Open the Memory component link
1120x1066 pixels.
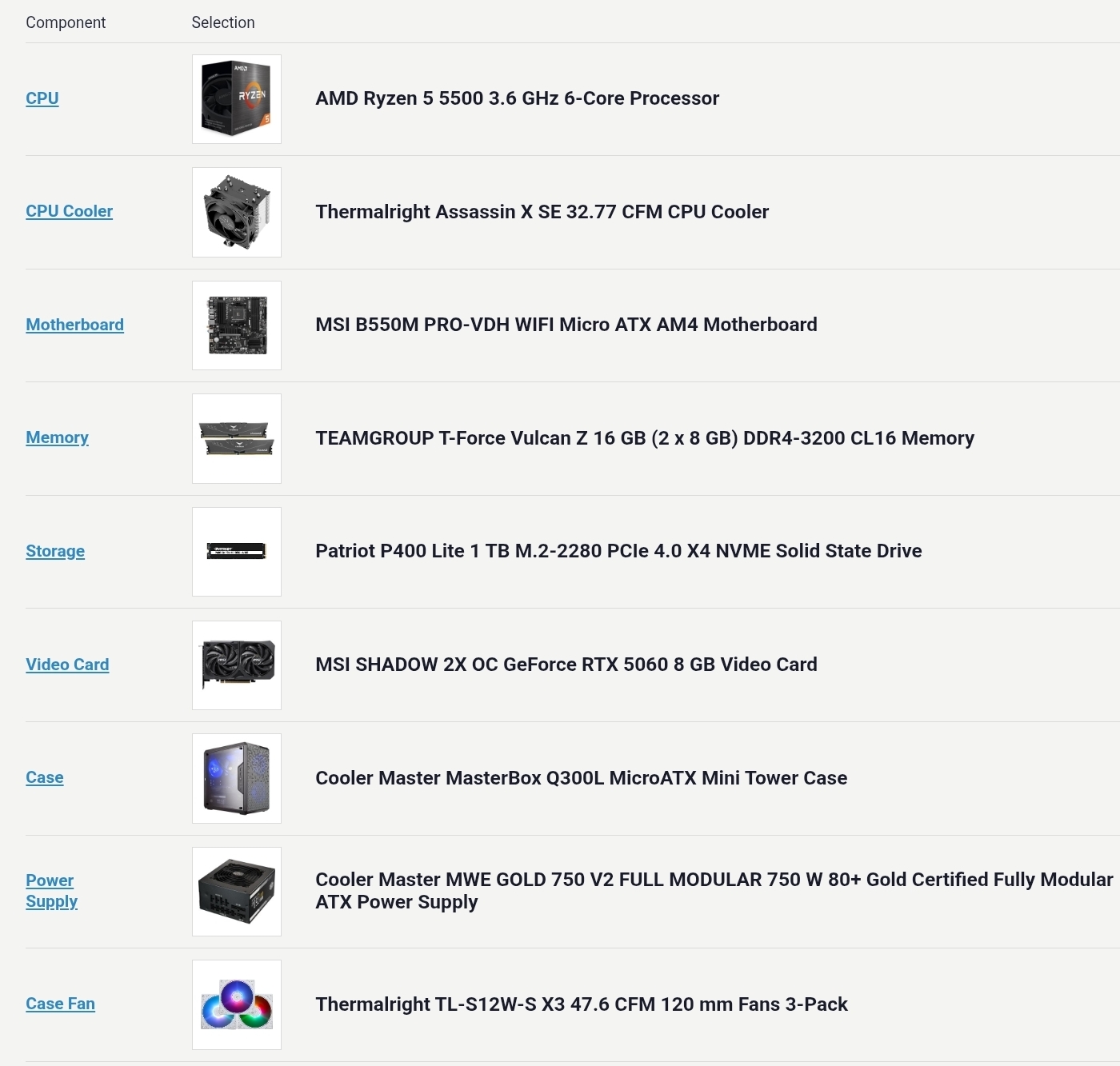click(x=58, y=437)
